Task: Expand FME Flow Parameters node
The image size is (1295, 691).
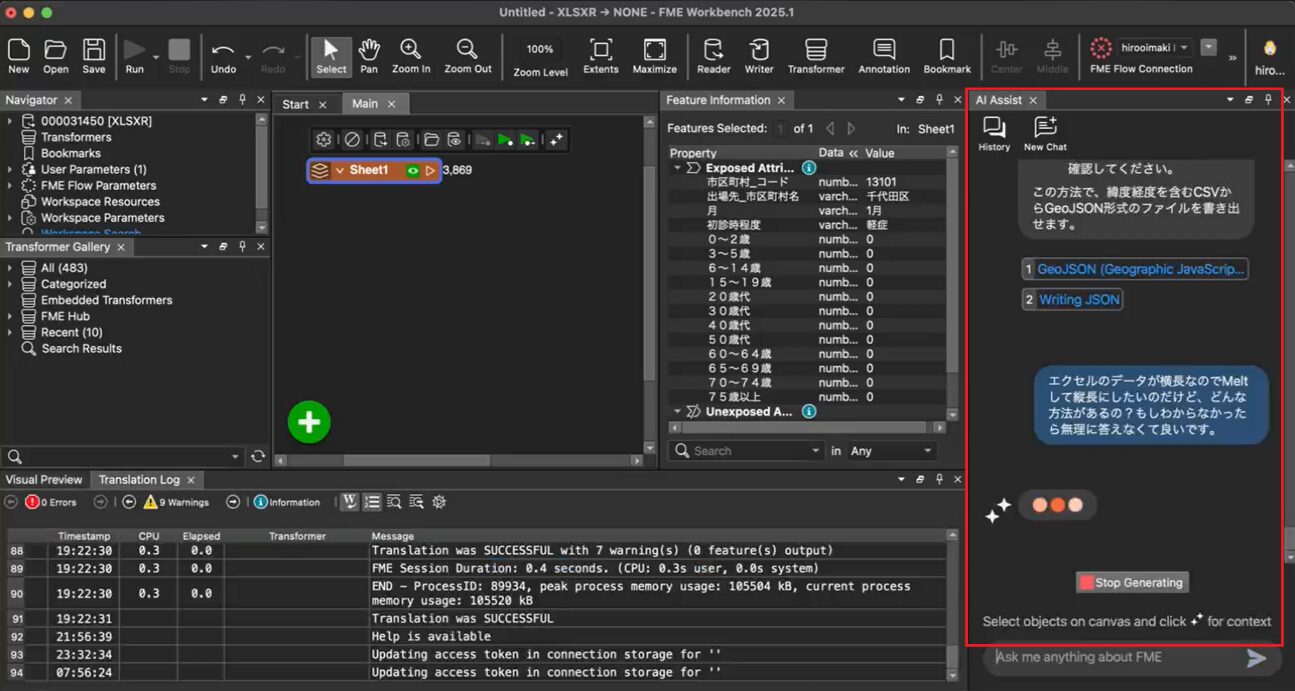Action: click(10, 185)
